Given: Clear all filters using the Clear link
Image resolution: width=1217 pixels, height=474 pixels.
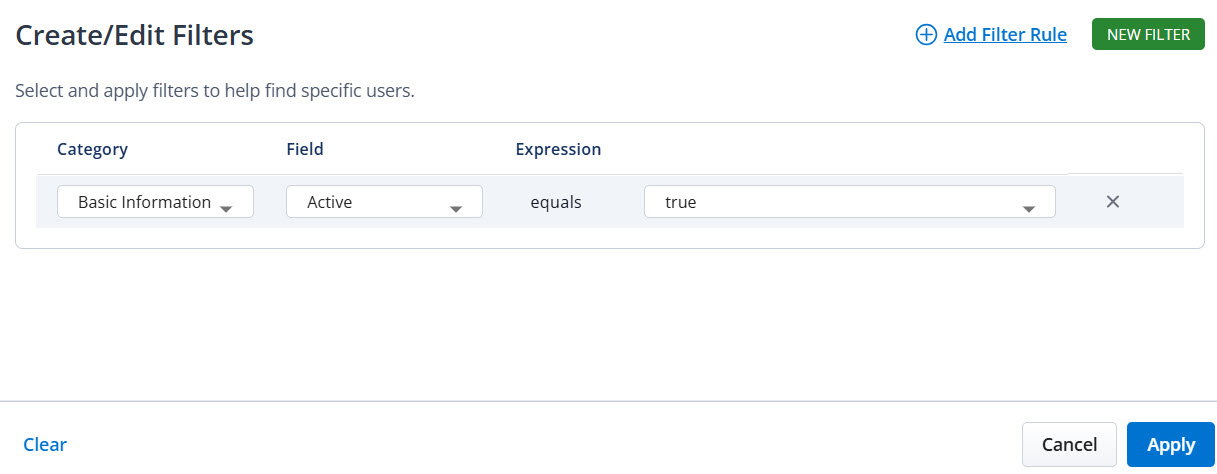Looking at the screenshot, I should (x=45, y=445).
